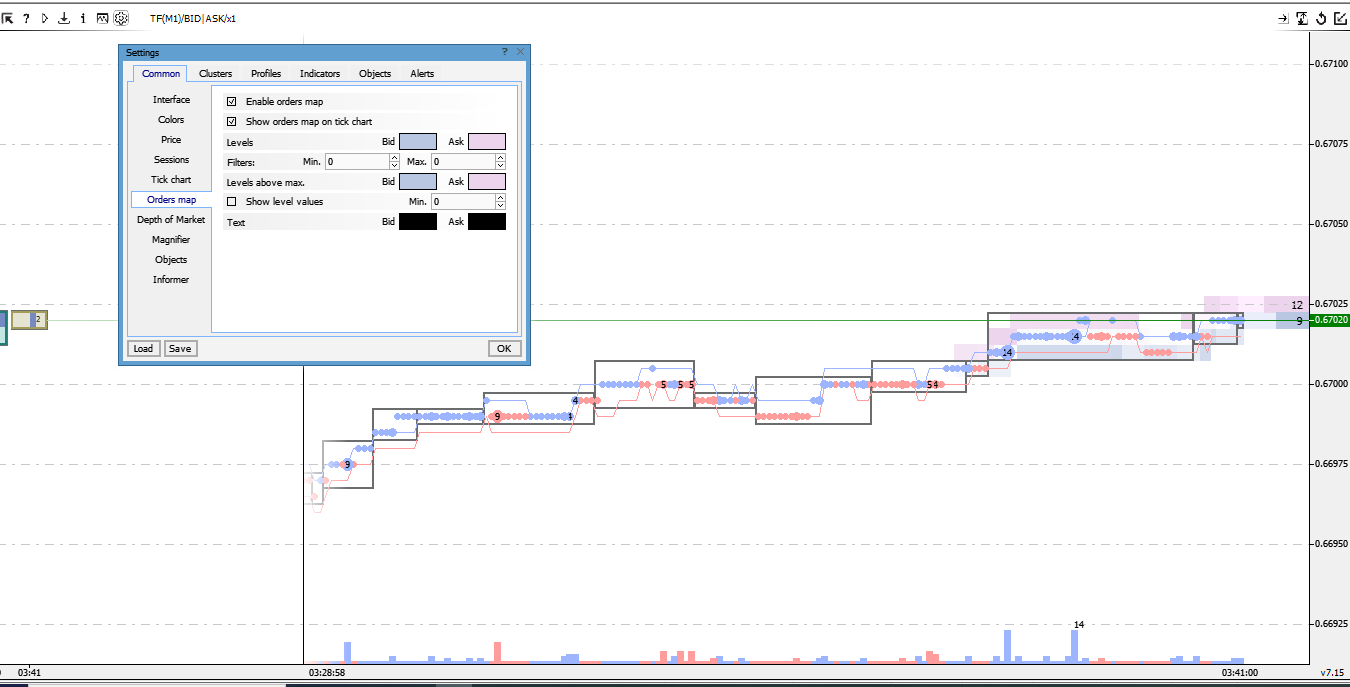The width and height of the screenshot is (1350, 687).
Task: Click the question mark help icon
Action: point(26,18)
